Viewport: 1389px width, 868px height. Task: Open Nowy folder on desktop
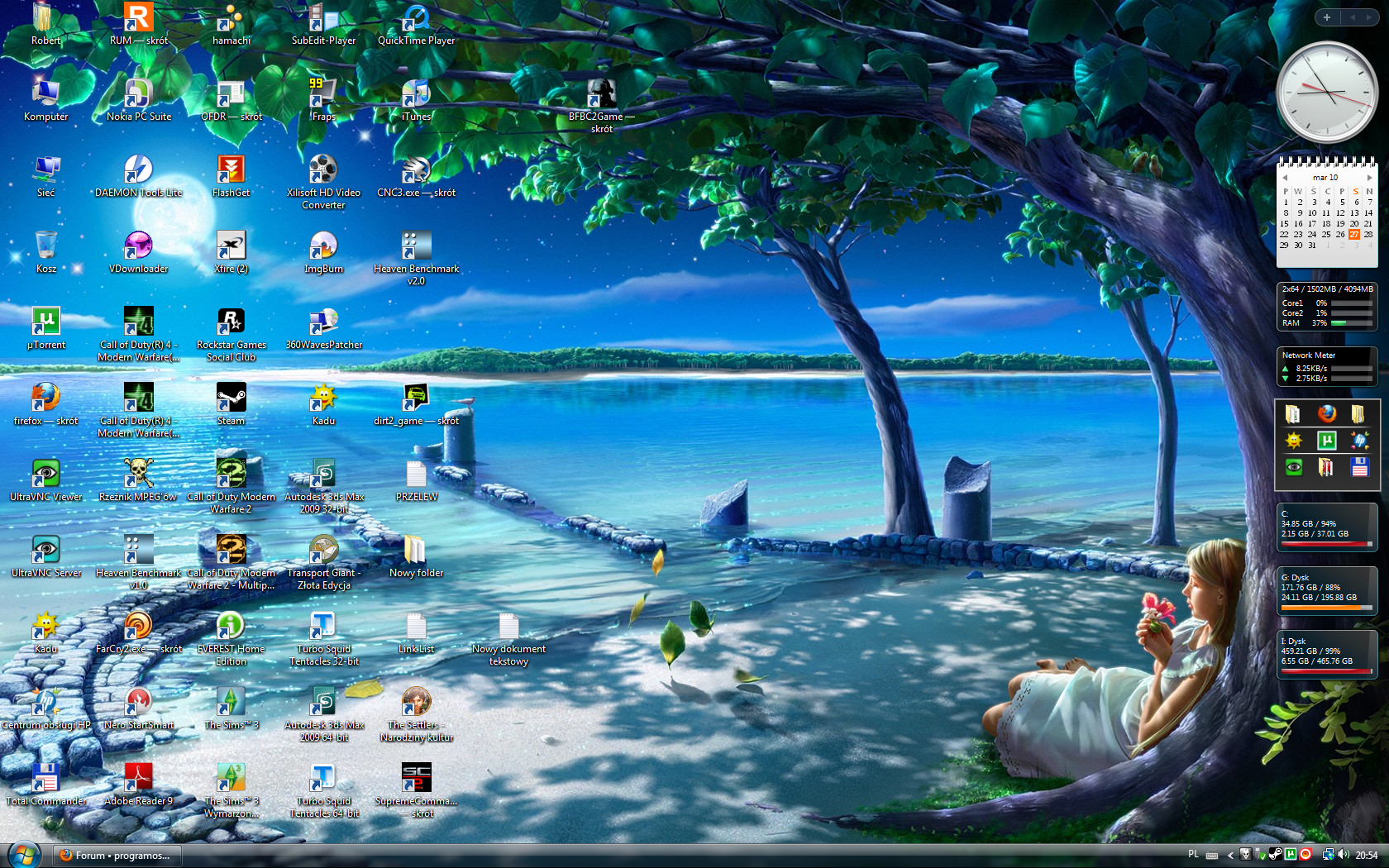coord(416,550)
